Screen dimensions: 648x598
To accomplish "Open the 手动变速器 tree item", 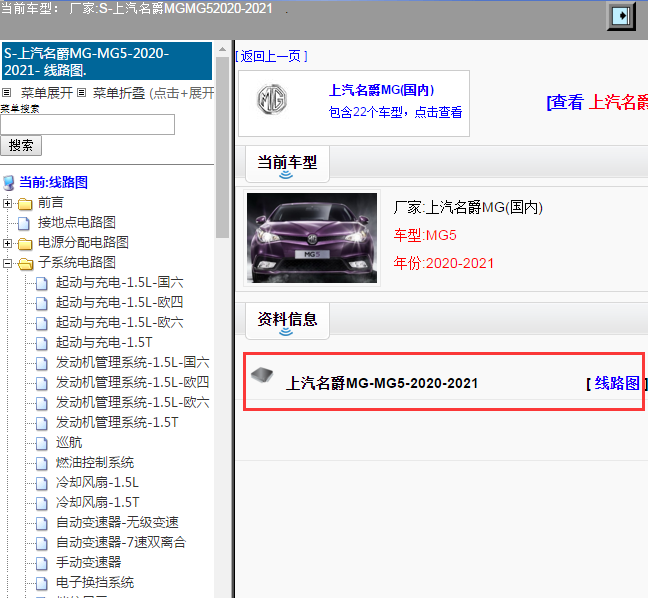I will point(88,562).
